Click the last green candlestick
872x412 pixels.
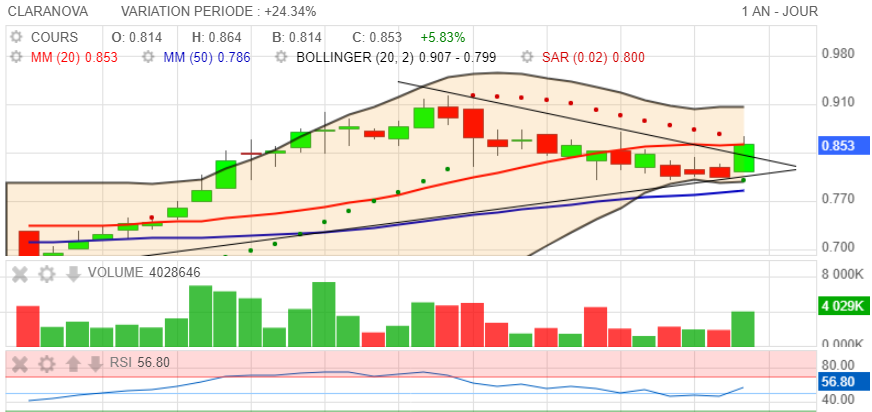pos(744,158)
